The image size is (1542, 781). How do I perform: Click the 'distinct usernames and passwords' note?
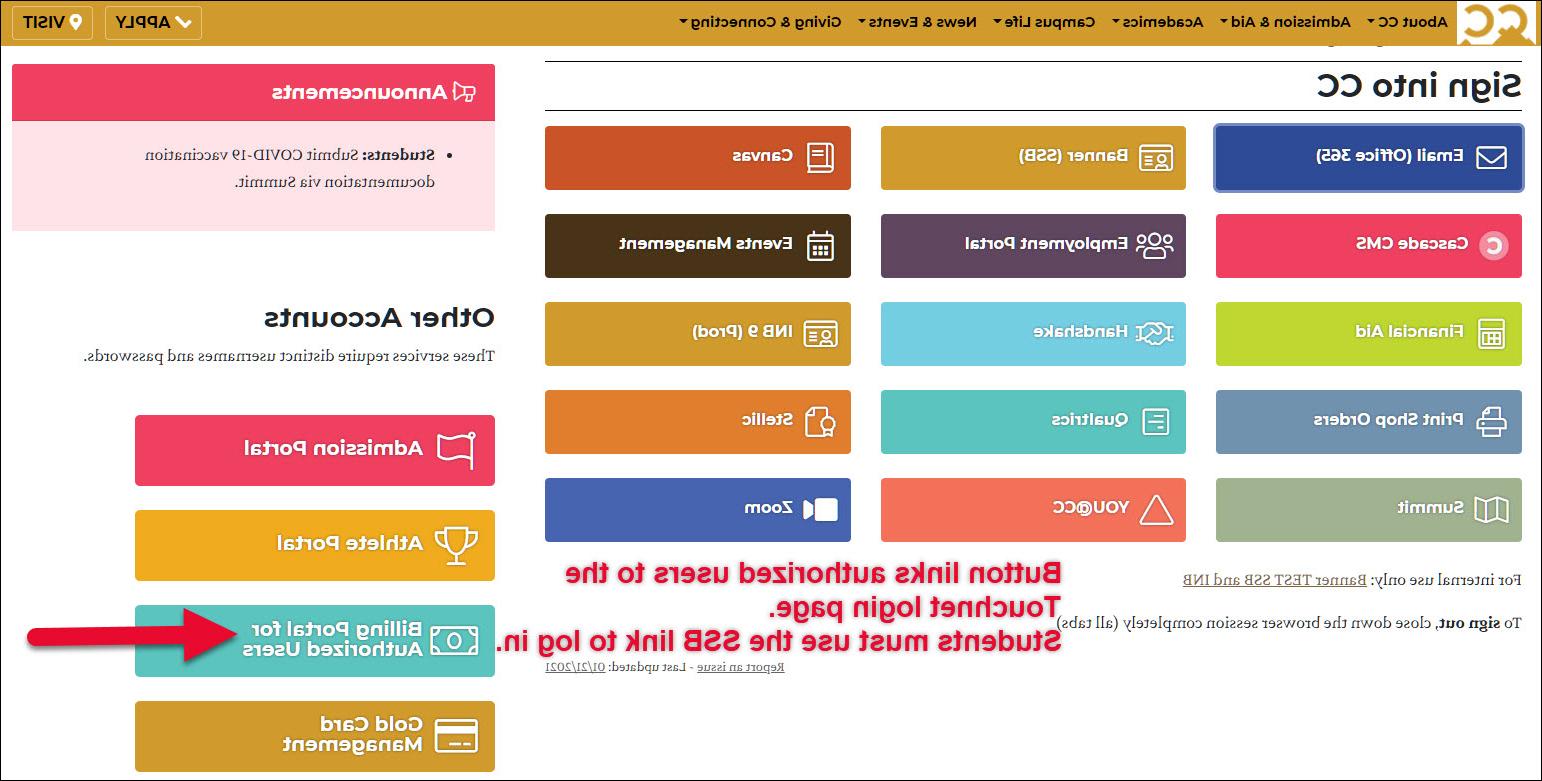(x=289, y=356)
